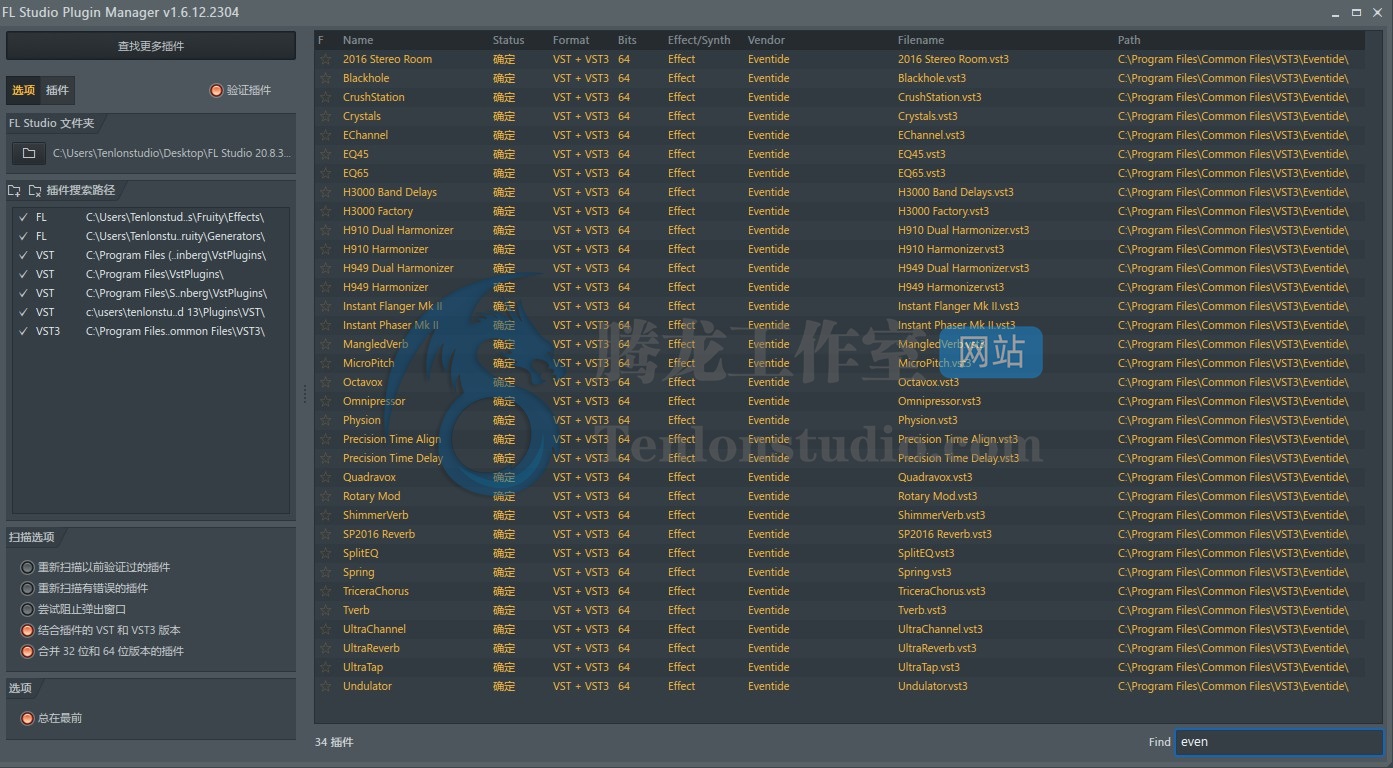Sort list by Filename column
The width and height of the screenshot is (1393, 768).
click(921, 40)
